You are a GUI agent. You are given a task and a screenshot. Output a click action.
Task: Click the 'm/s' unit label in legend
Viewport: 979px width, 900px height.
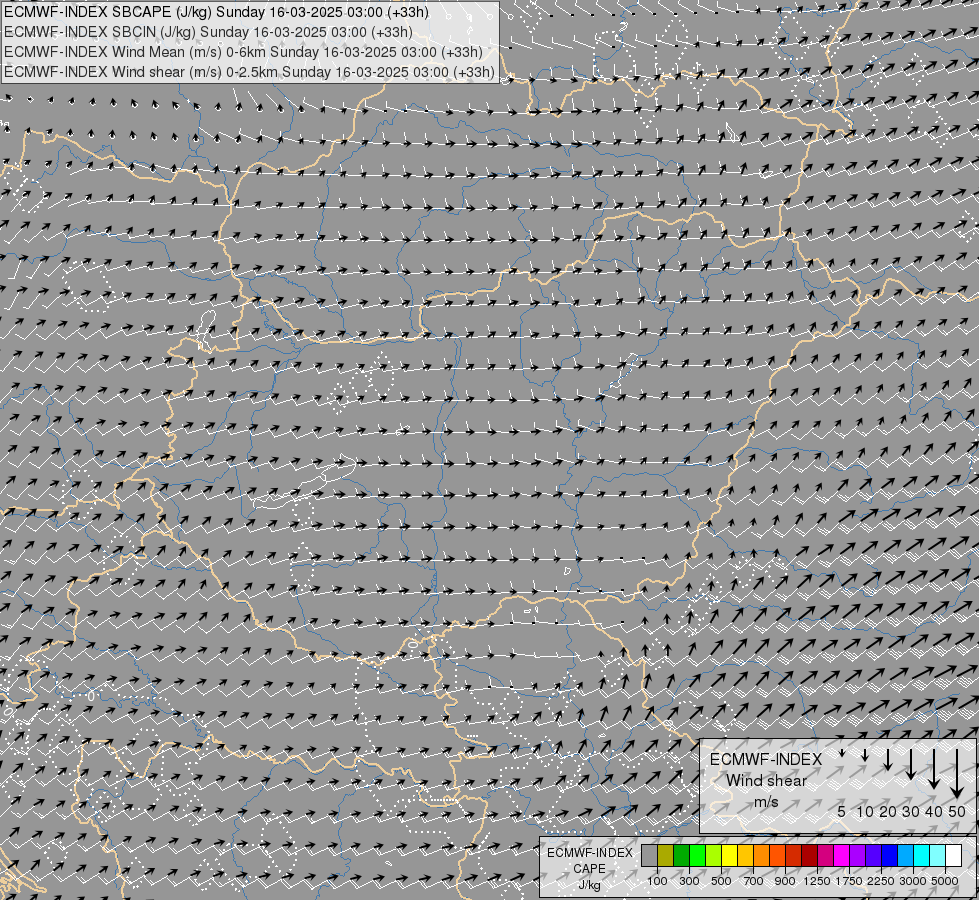point(766,801)
